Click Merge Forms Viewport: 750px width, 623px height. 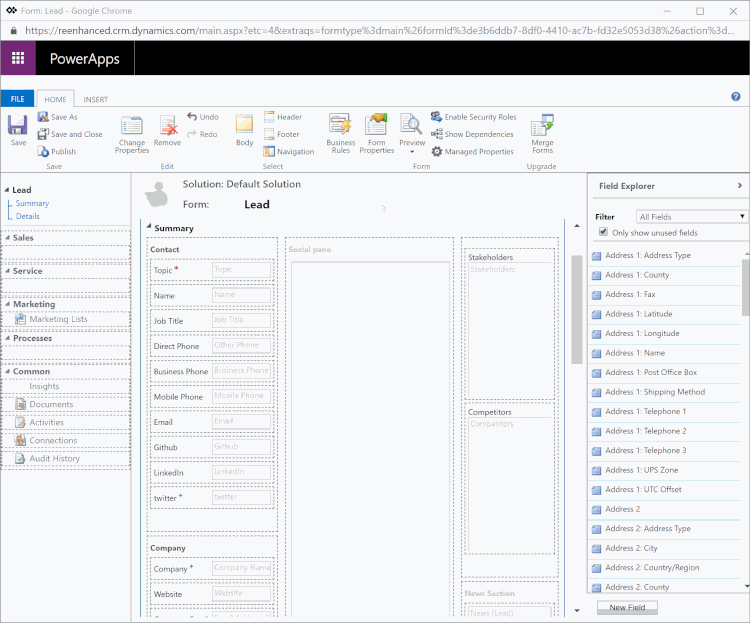pyautogui.click(x=542, y=134)
